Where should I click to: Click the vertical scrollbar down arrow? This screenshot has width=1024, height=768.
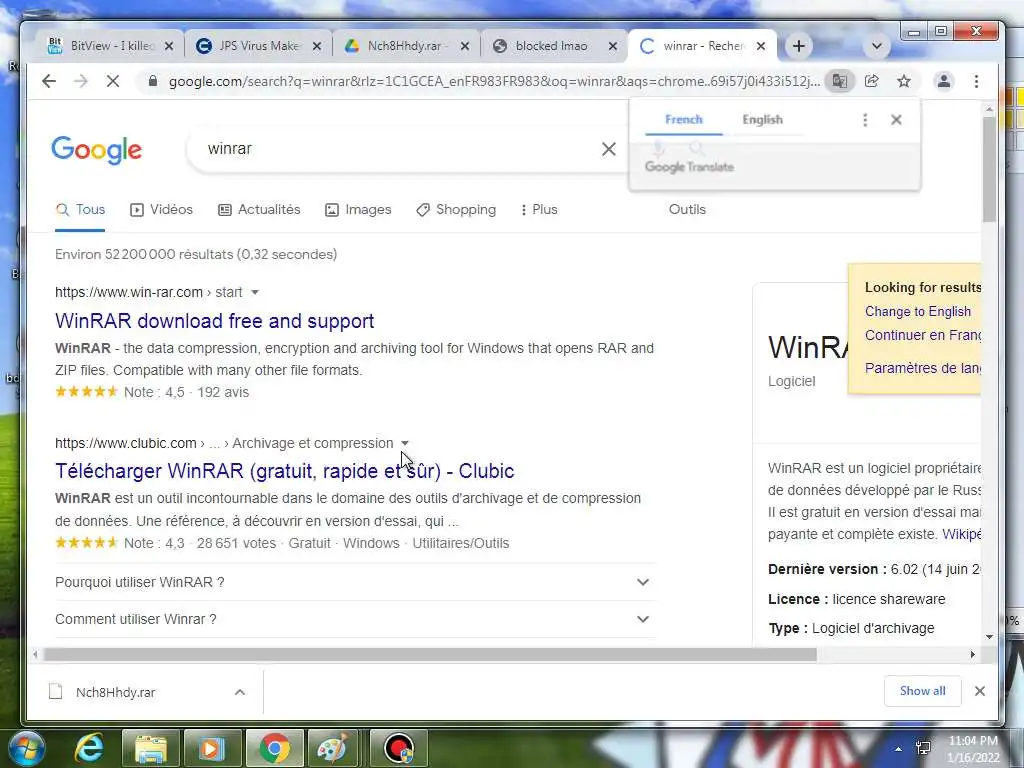coord(989,637)
